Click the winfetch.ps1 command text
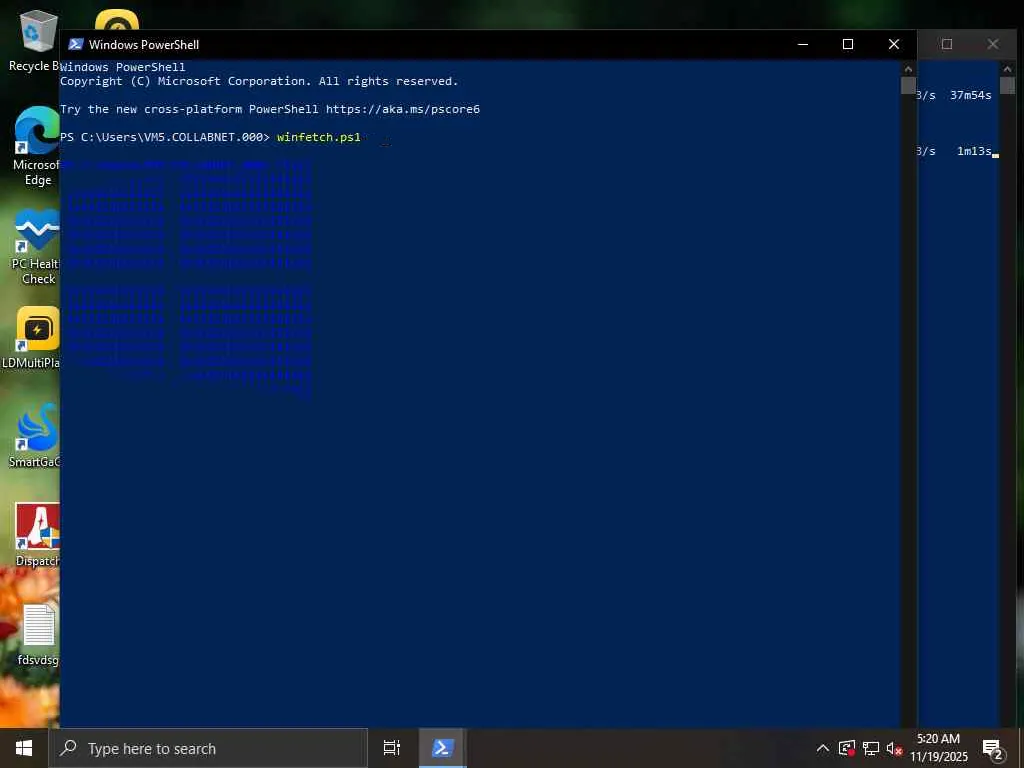Viewport: 1024px width, 768px height. [x=319, y=137]
